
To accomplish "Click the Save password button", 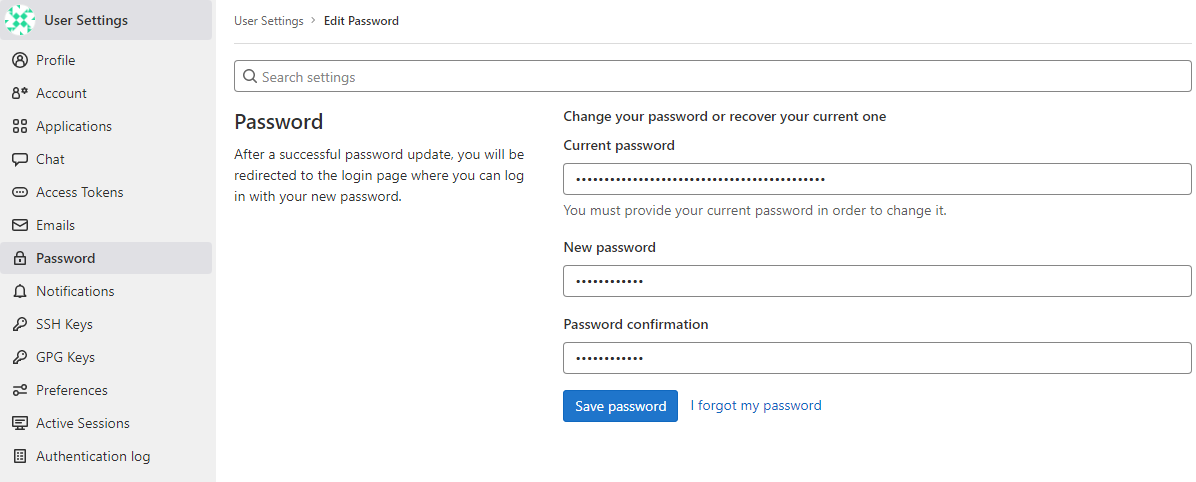I will (x=620, y=406).
